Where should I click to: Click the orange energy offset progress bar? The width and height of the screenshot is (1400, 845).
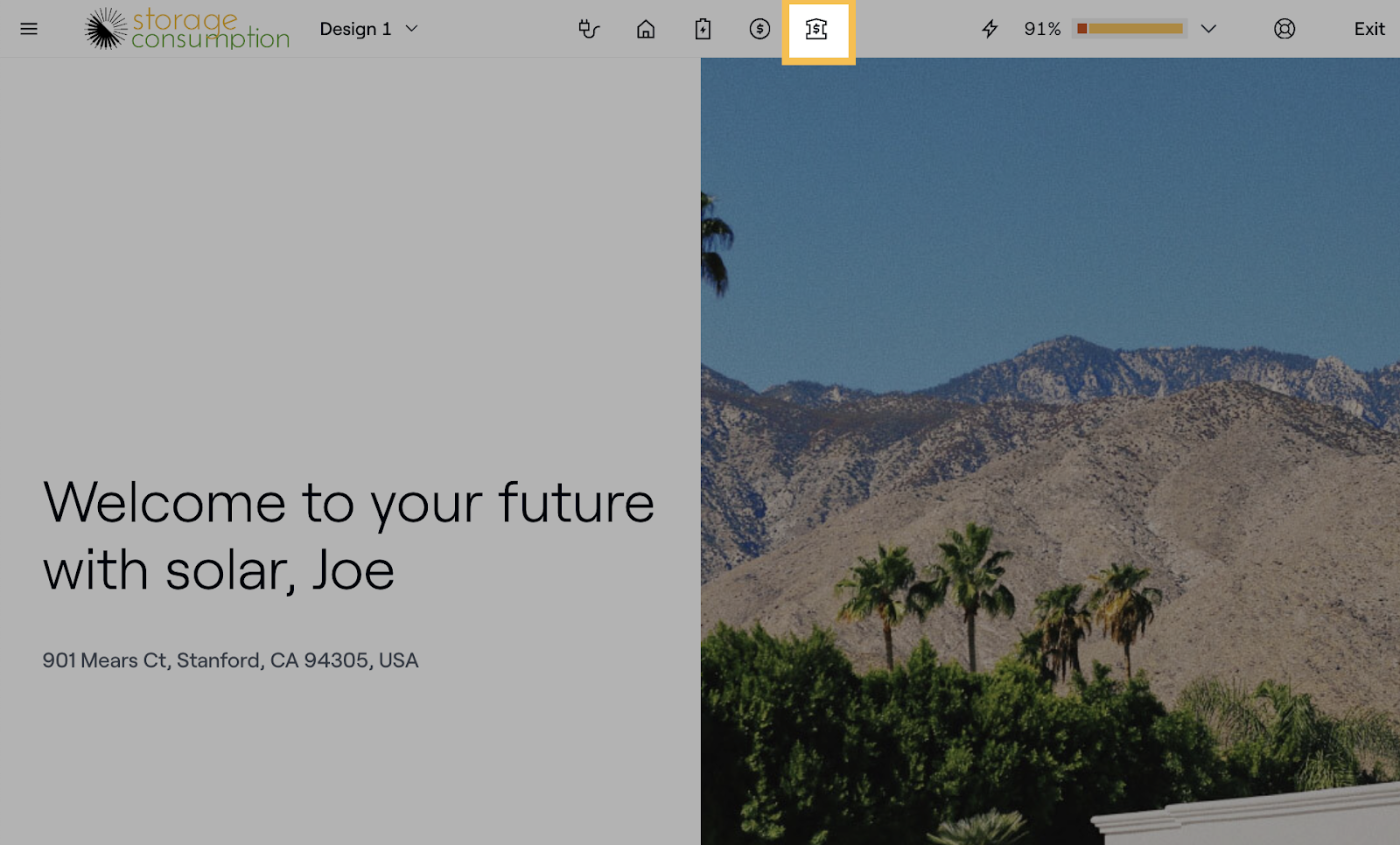pyautogui.click(x=1135, y=29)
